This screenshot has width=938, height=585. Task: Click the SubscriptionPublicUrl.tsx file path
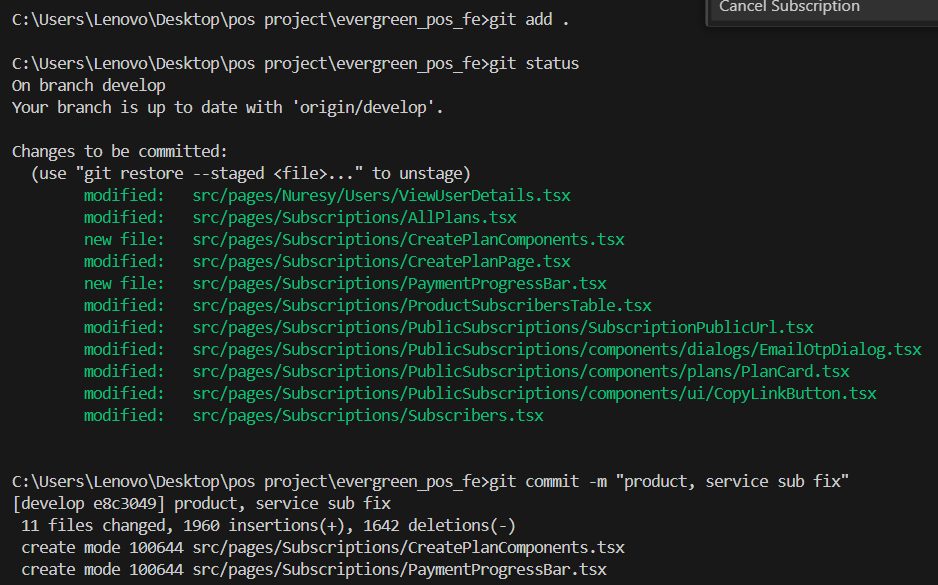[x=503, y=328]
